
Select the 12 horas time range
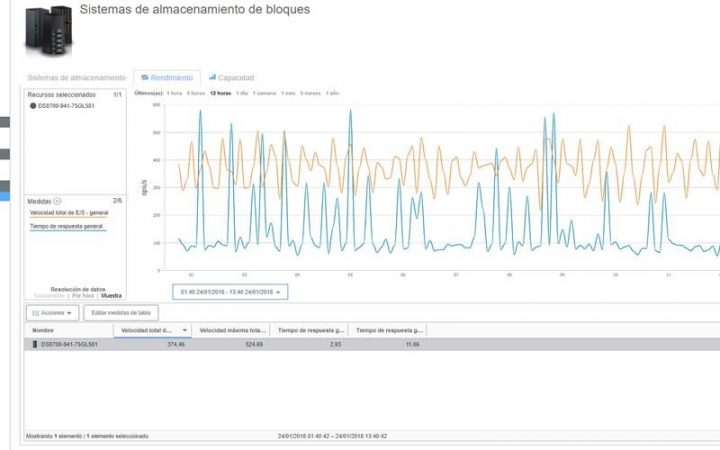[221, 93]
